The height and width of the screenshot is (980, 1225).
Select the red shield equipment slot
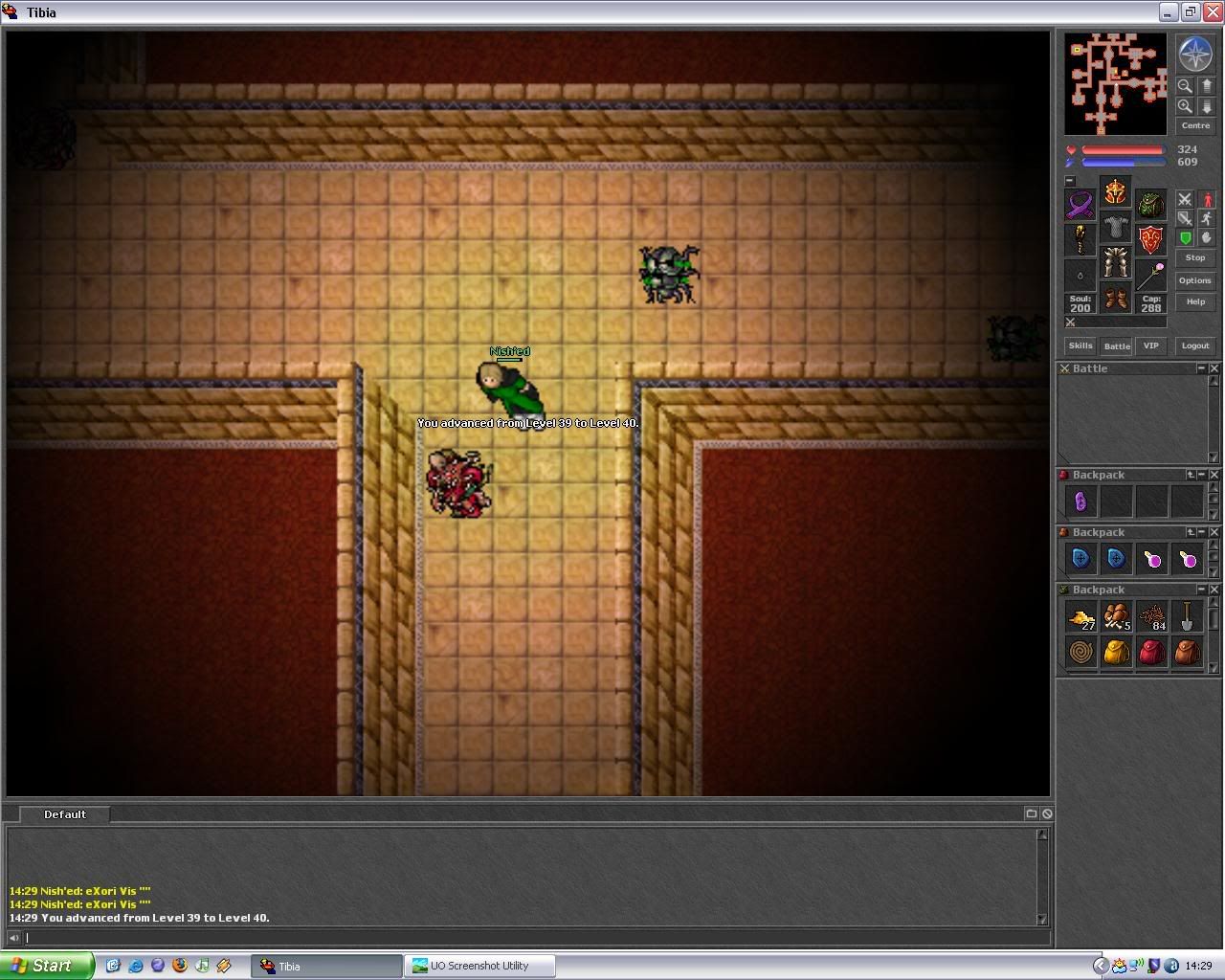[x=1151, y=240]
